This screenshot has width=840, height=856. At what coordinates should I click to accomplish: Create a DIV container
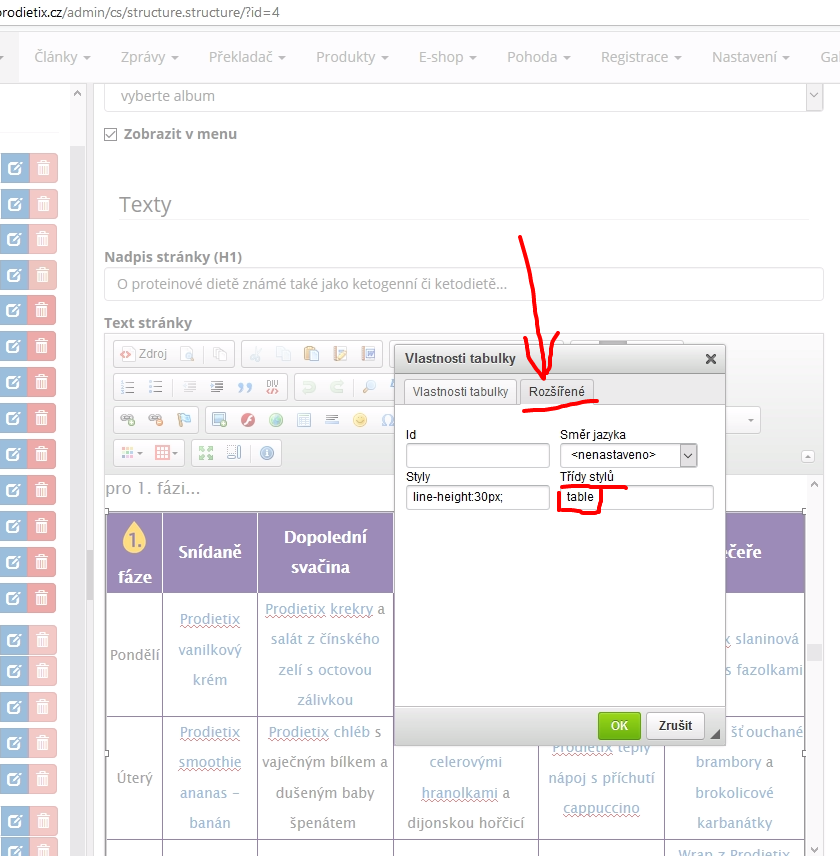tap(272, 387)
